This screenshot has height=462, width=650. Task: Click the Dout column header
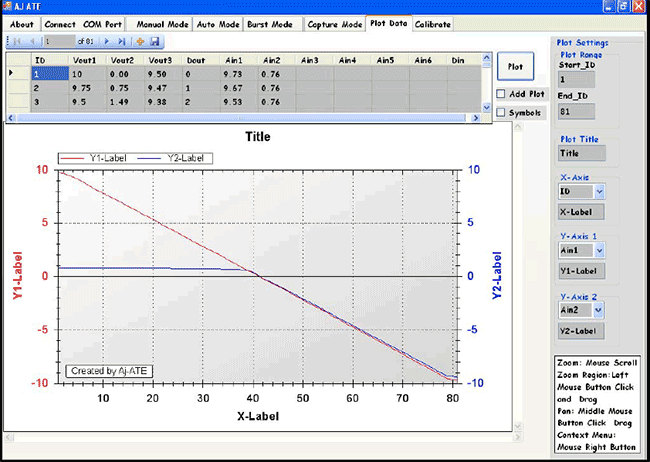(201, 60)
